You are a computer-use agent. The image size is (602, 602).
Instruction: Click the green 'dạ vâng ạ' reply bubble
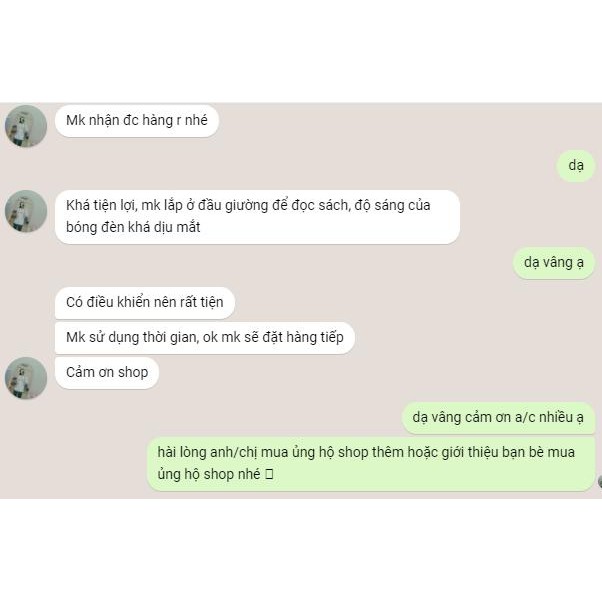(554, 263)
